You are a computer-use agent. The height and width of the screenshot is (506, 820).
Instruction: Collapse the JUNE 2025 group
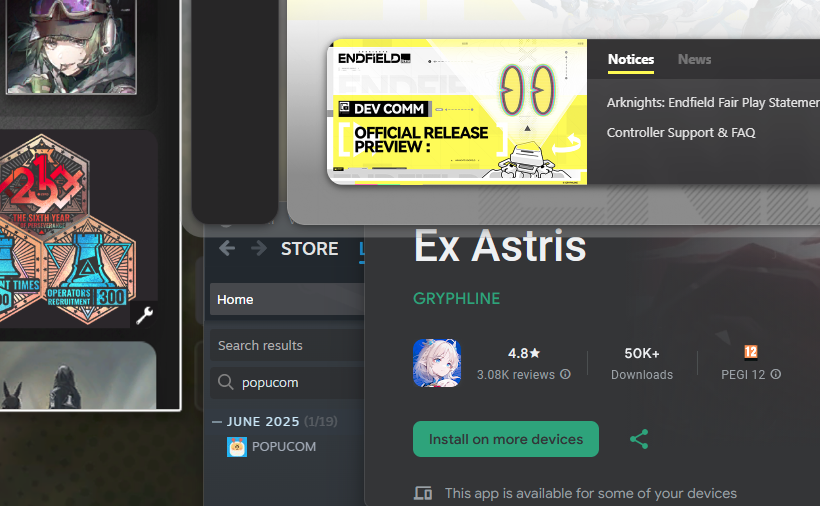click(x=217, y=422)
